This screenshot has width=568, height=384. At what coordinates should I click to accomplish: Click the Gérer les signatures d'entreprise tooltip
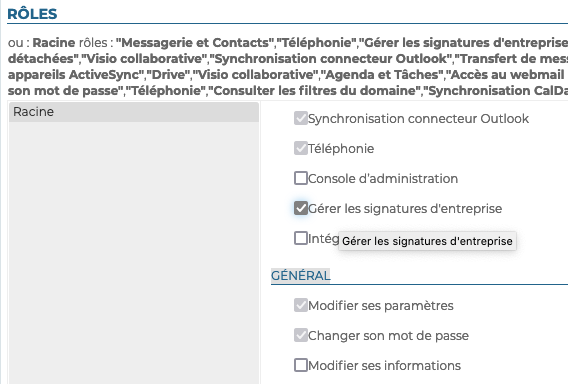(427, 241)
